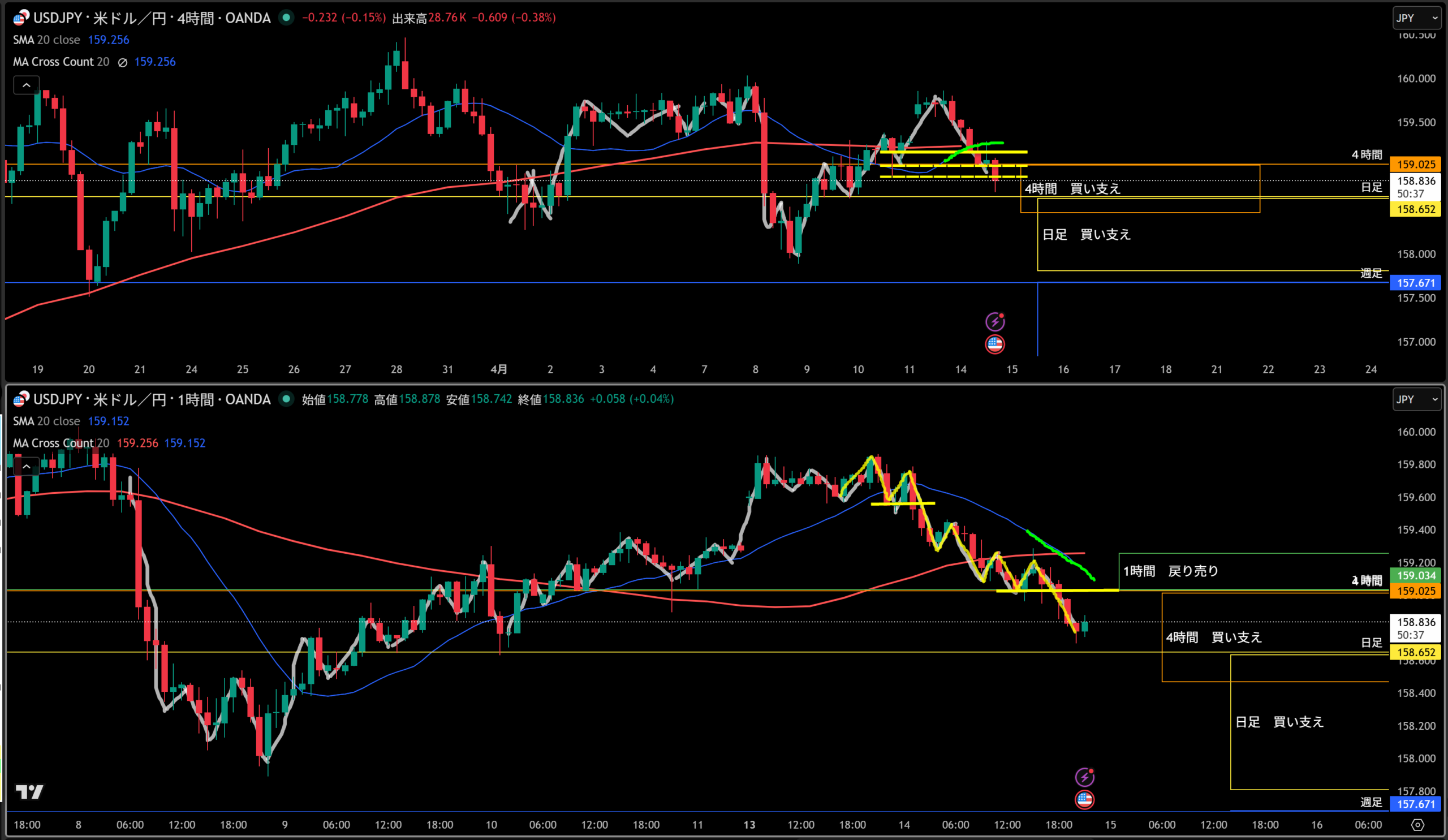
Task: Toggle SMA 20 close indicator in bottom chart legend
Action: [46, 421]
